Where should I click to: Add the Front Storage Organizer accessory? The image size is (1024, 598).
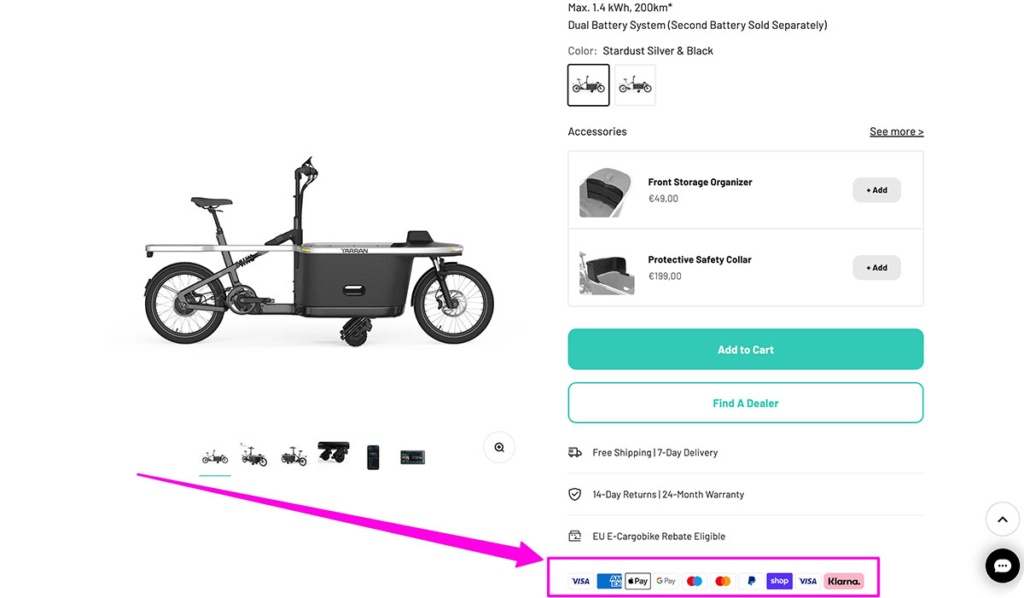point(876,190)
